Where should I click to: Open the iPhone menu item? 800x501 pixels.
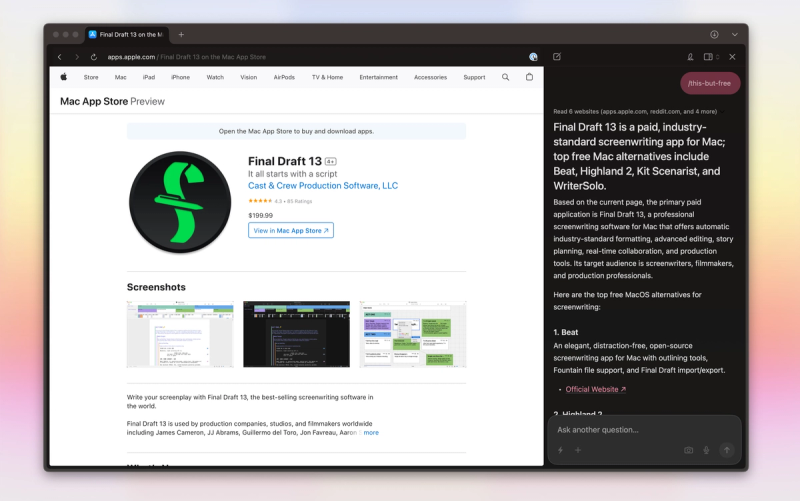(180, 78)
